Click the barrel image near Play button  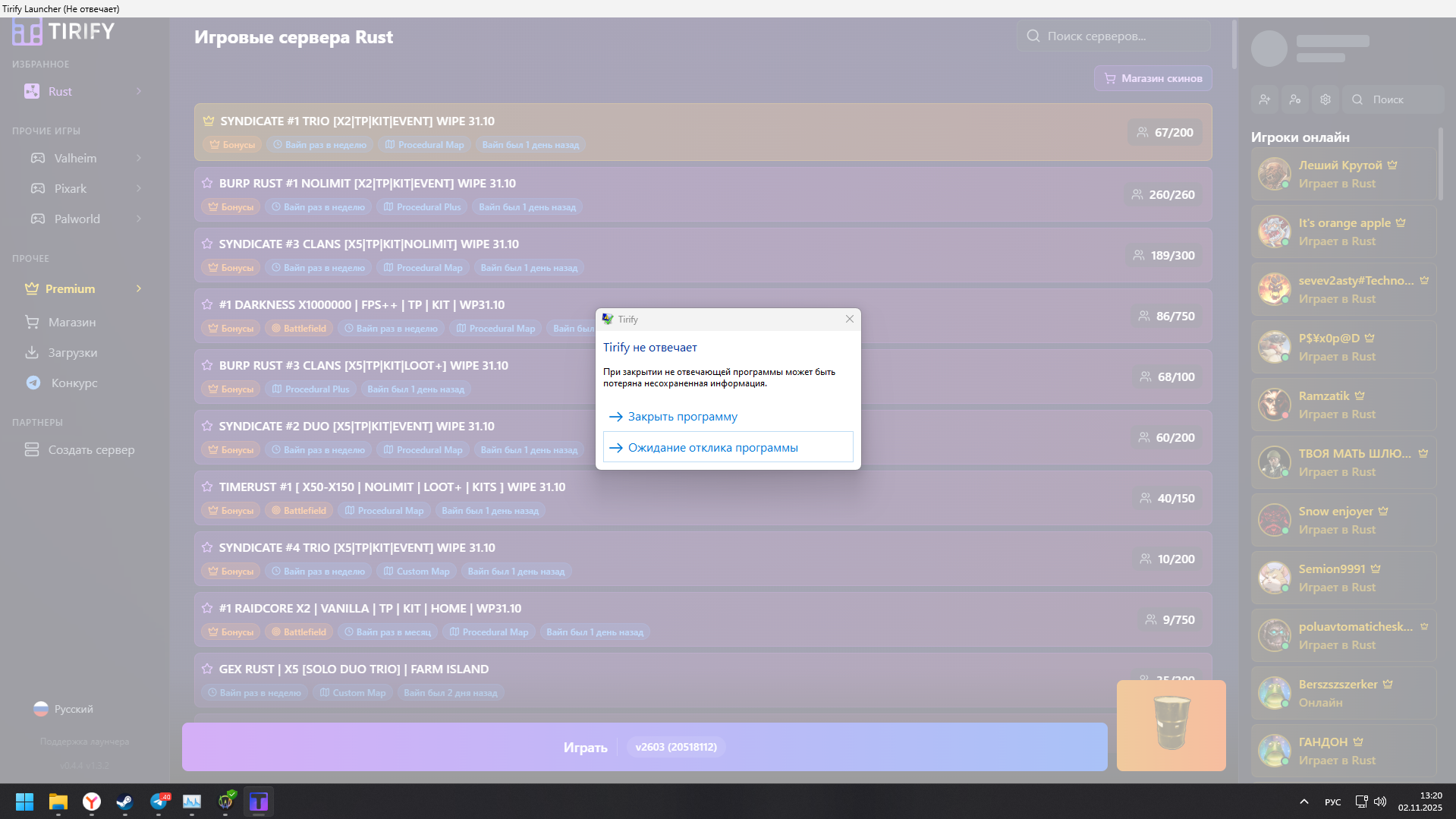[1171, 725]
